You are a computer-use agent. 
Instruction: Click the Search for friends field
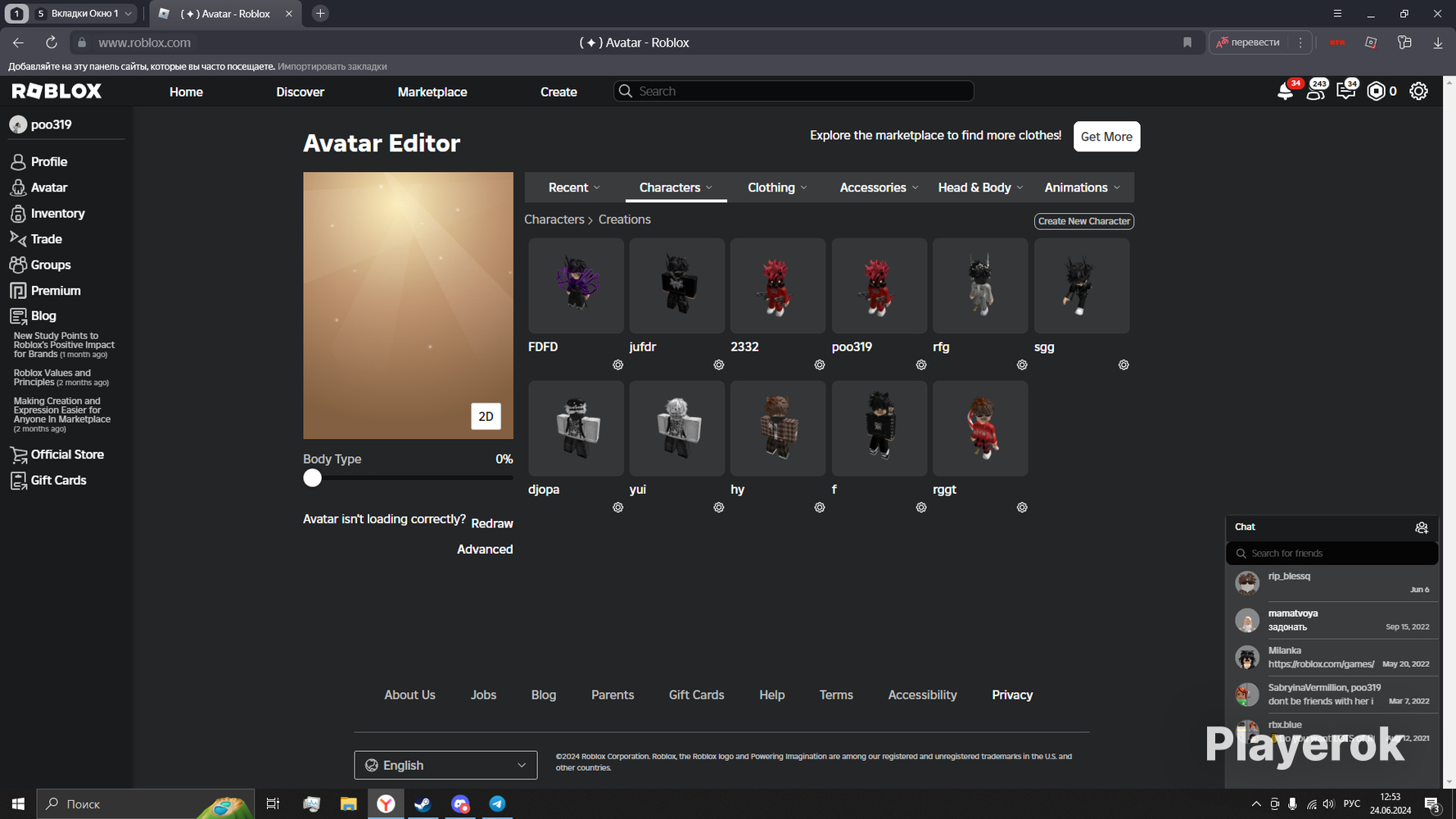(1332, 554)
